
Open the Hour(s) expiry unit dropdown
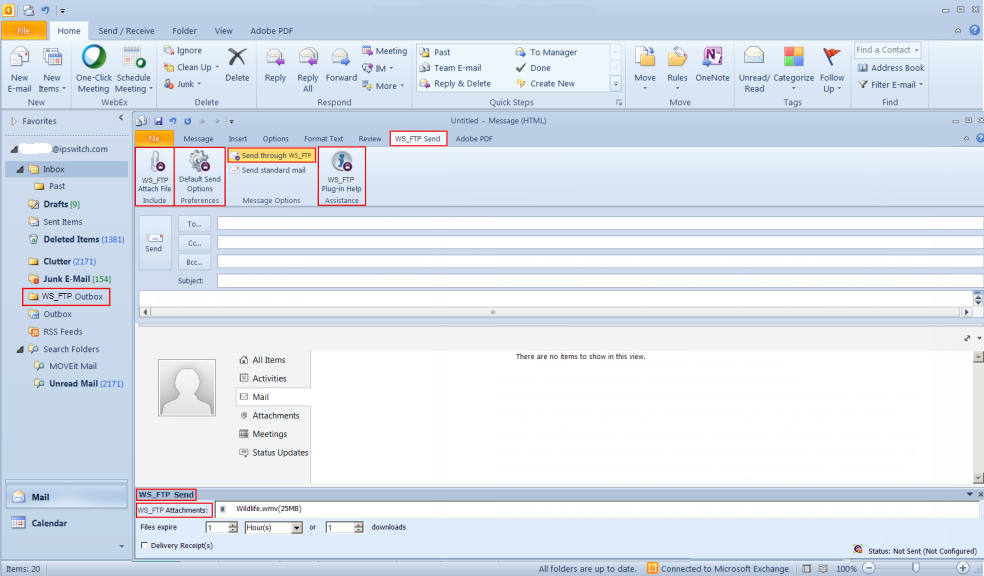(297, 528)
